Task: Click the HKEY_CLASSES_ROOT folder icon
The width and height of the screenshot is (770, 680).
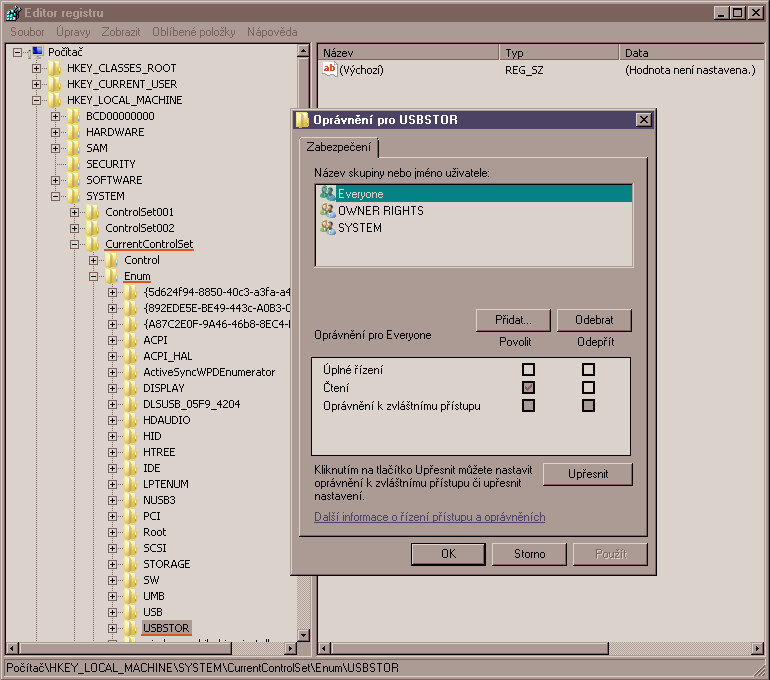Action: 55,68
